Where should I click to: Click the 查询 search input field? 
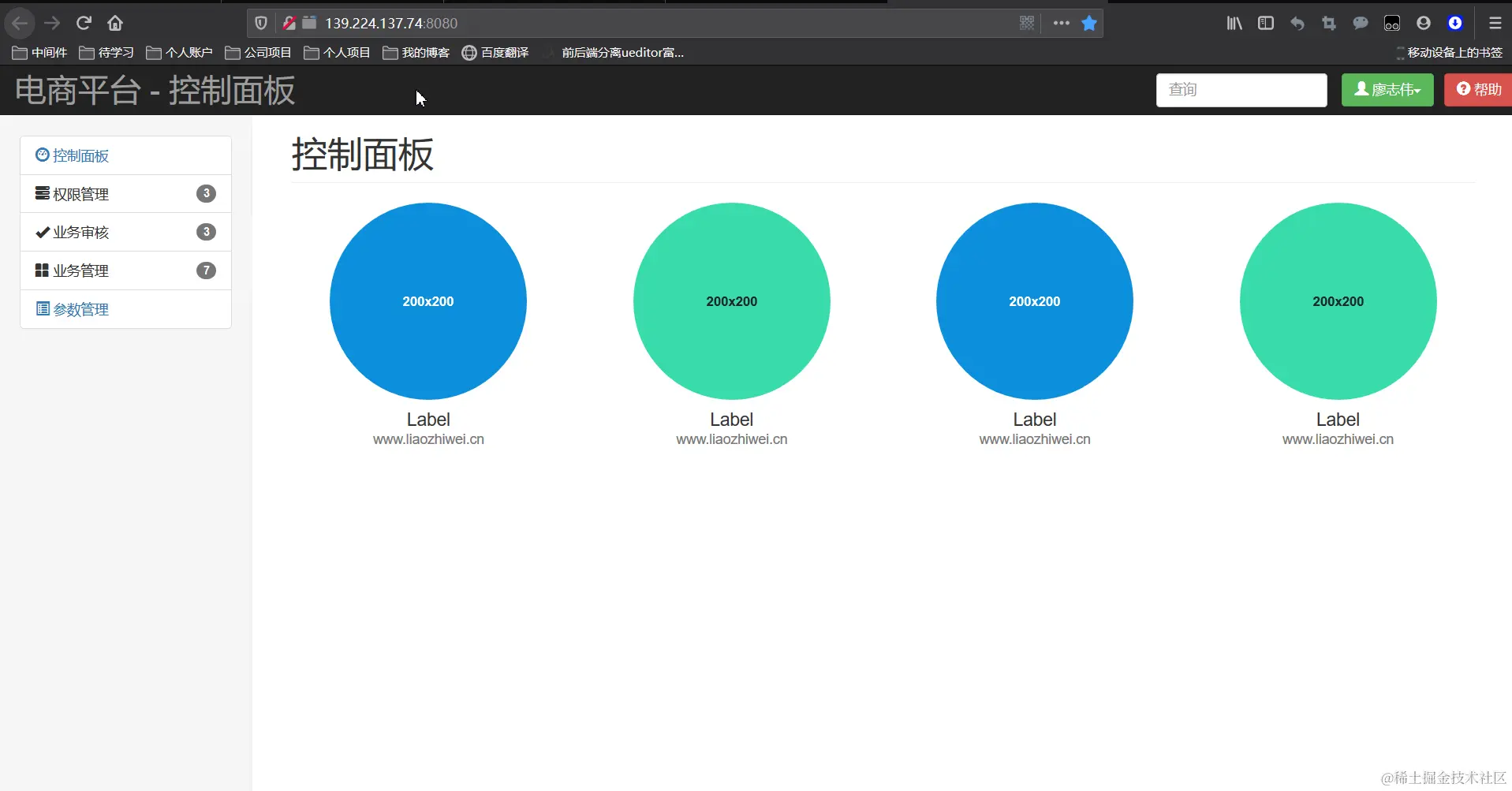pos(1241,90)
